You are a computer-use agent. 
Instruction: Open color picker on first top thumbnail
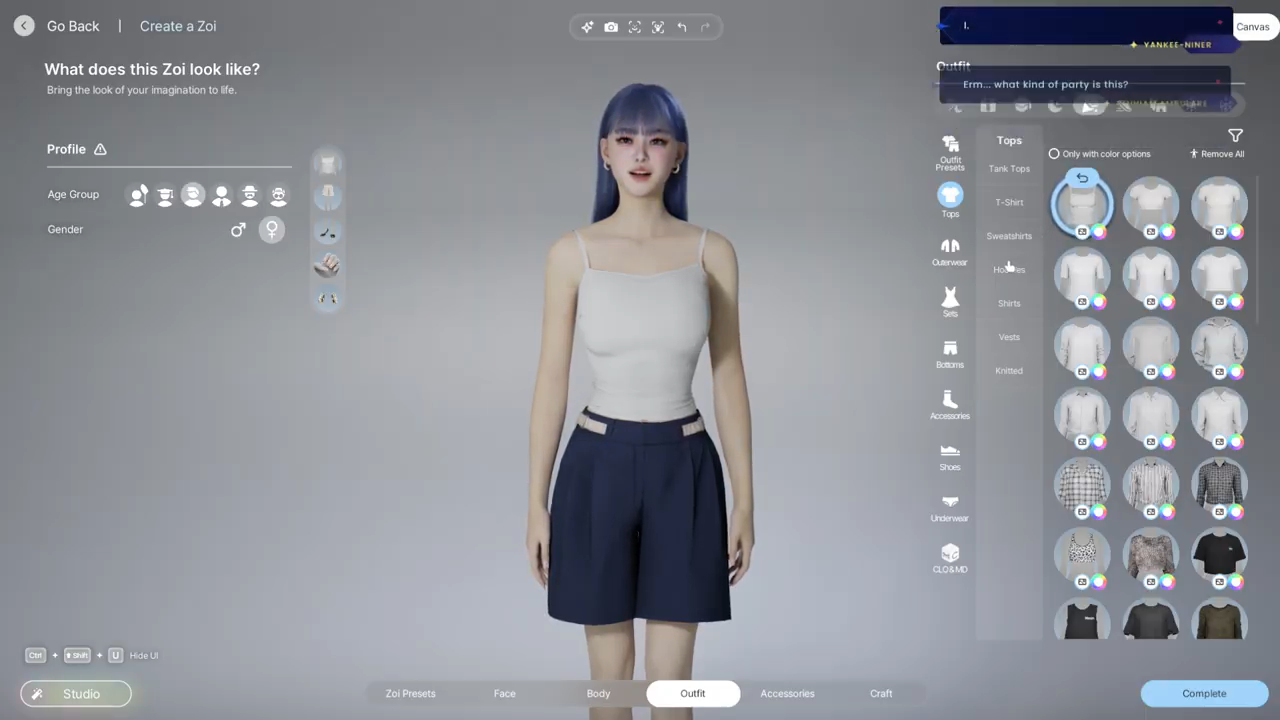pos(1099,232)
